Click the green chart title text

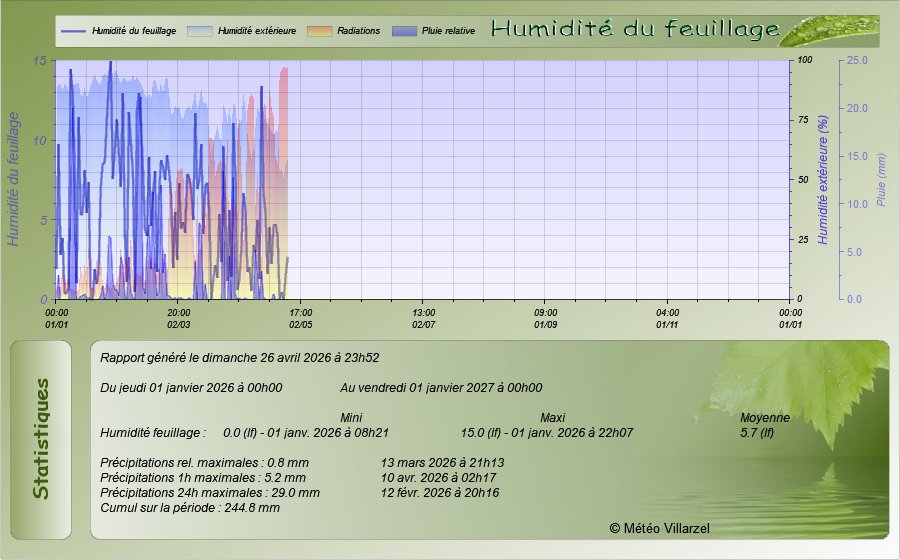635,30
